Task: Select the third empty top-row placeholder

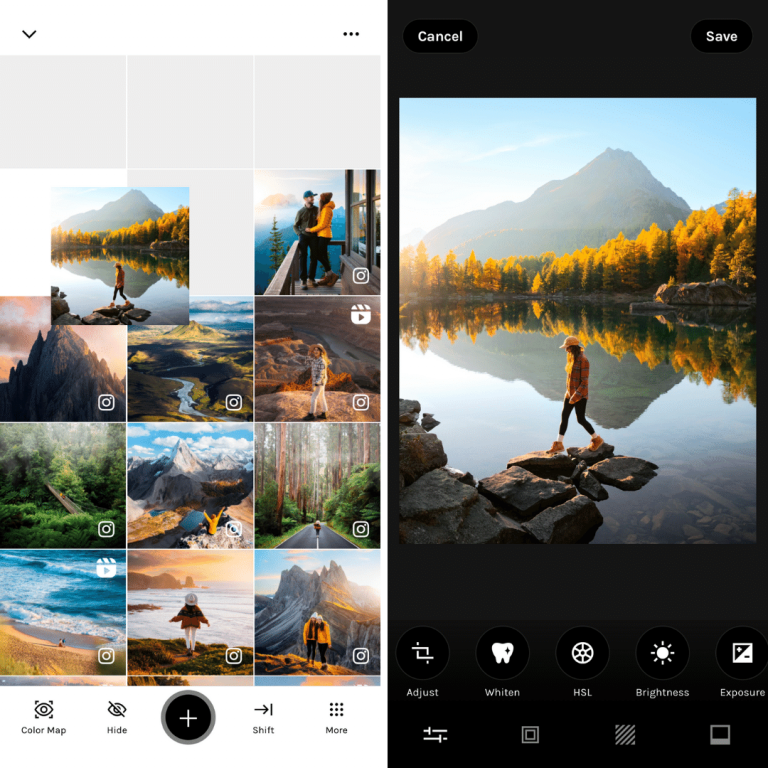Action: 317,112
